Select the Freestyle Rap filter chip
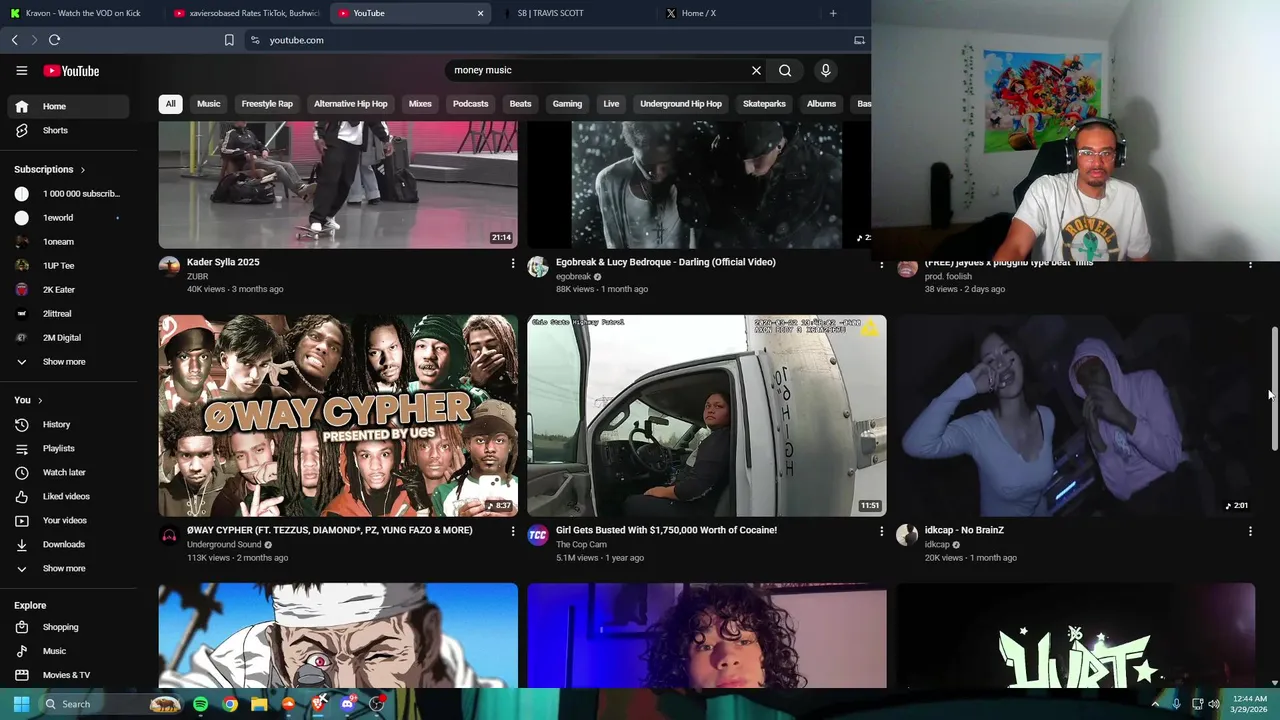1280x720 pixels. [x=267, y=104]
